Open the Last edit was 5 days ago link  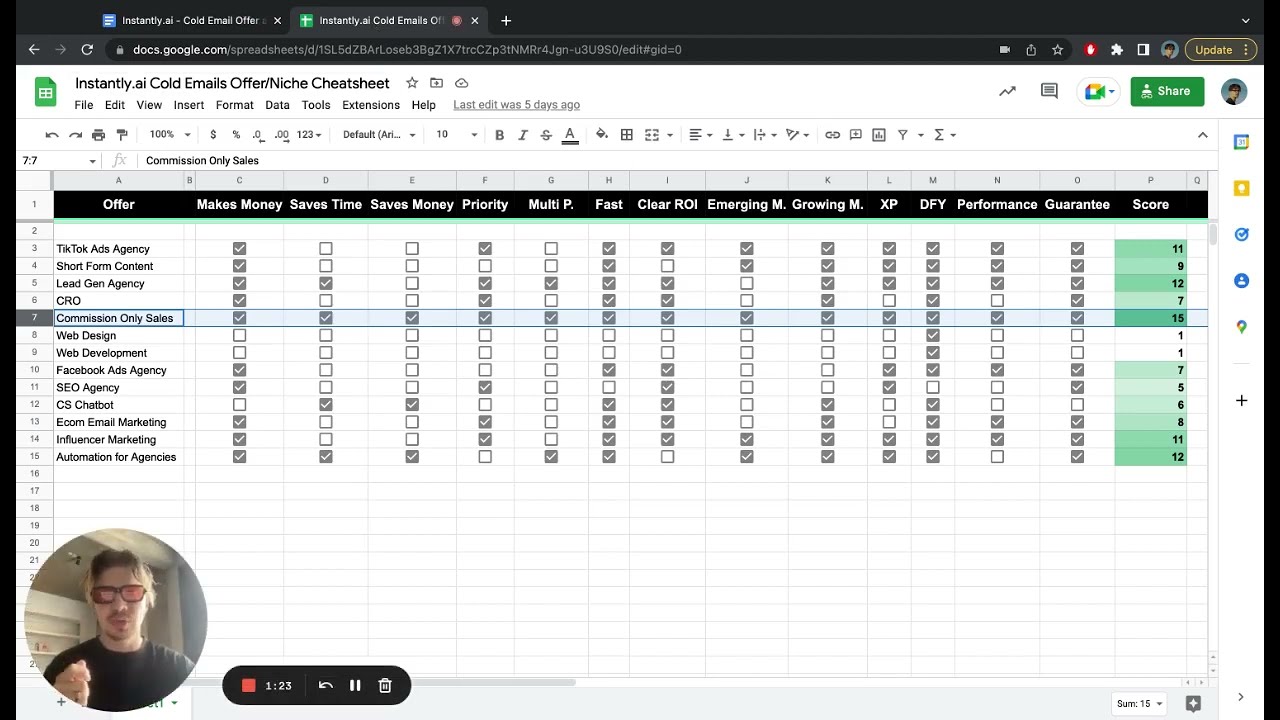coord(516,105)
